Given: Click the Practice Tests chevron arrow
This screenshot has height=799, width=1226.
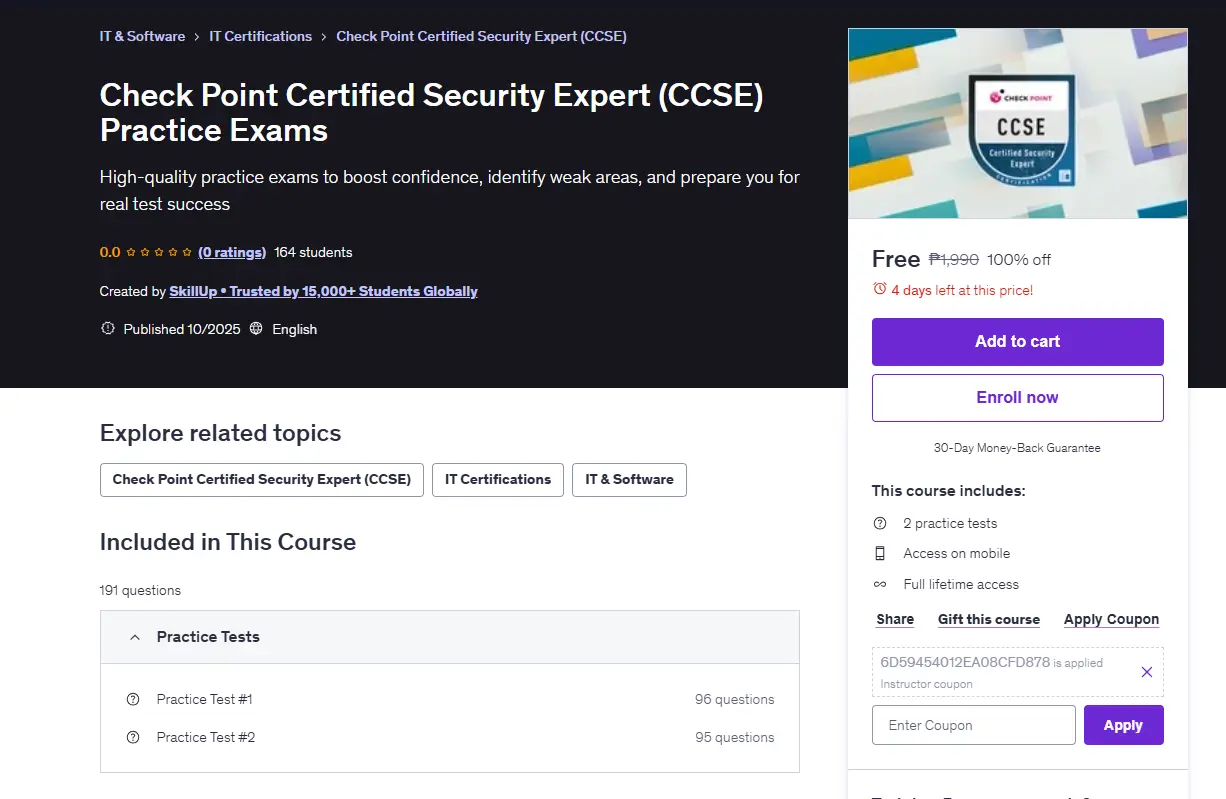Looking at the screenshot, I should pyautogui.click(x=134, y=637).
